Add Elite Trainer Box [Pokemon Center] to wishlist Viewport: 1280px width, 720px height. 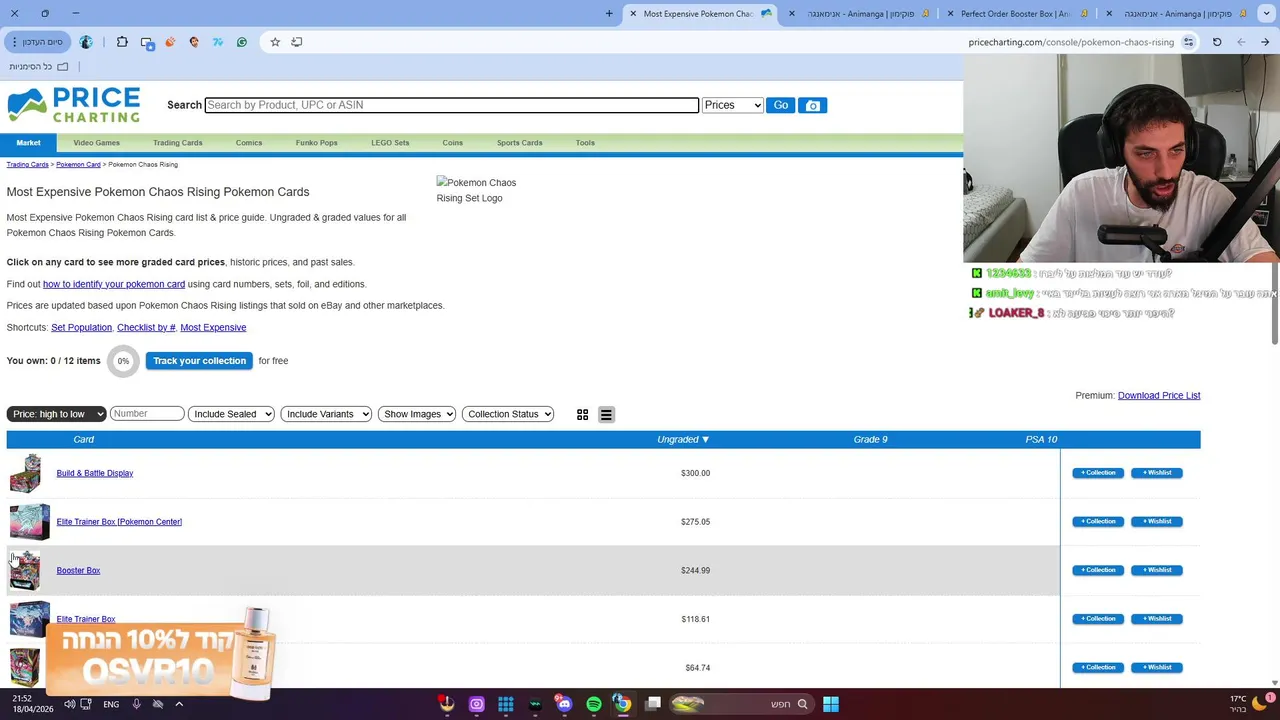pos(1157,521)
